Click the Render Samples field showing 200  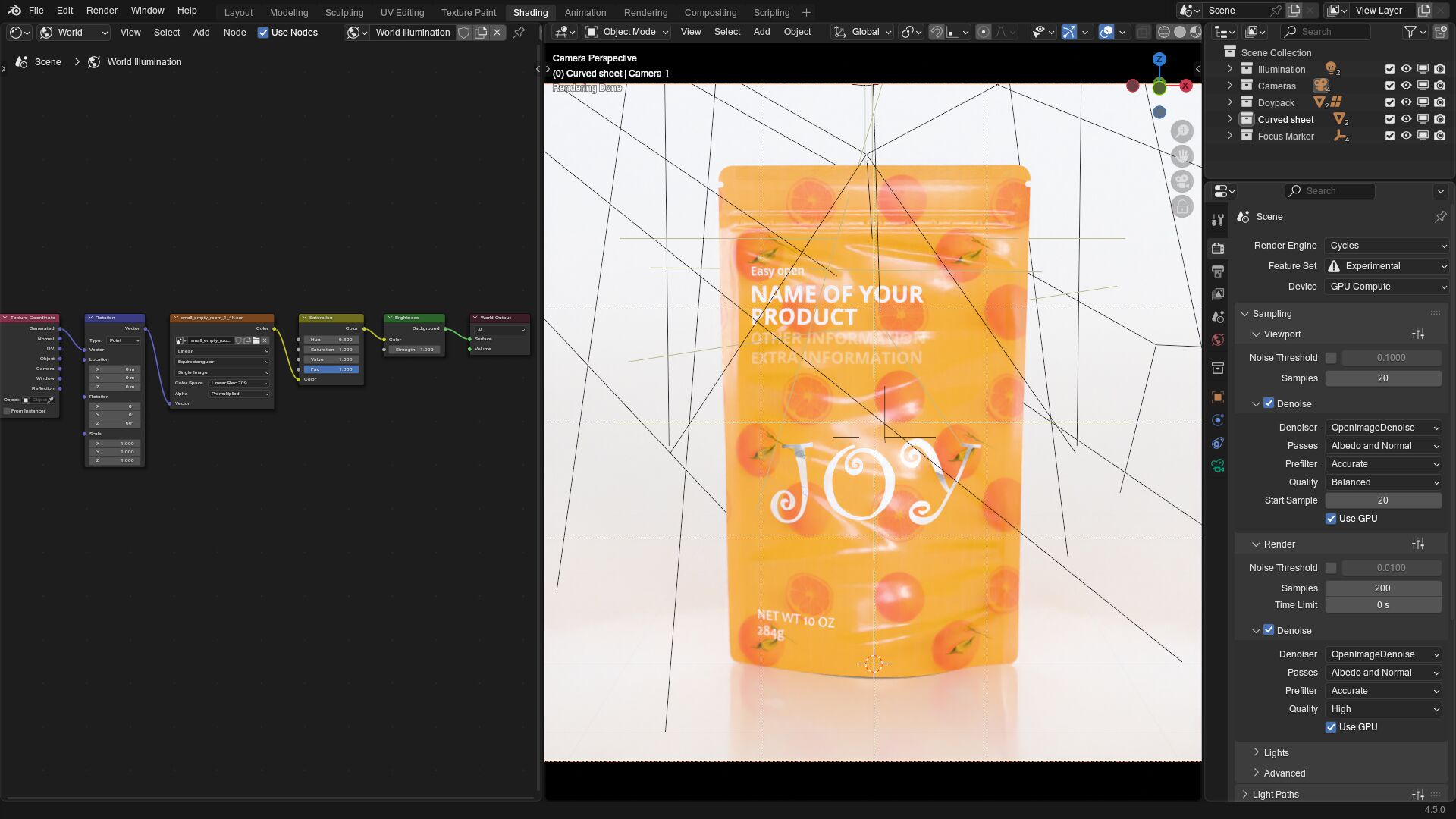click(1382, 588)
